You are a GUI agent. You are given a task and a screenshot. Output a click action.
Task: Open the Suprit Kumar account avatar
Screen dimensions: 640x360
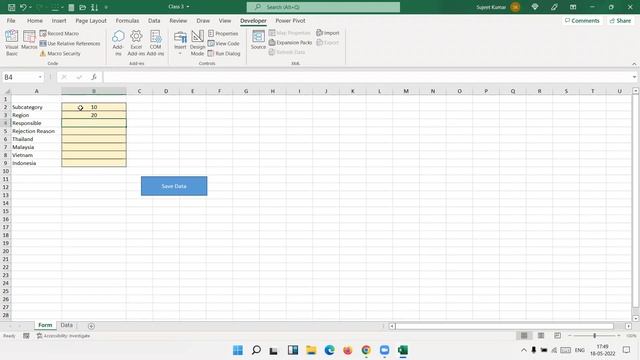(x=516, y=7)
